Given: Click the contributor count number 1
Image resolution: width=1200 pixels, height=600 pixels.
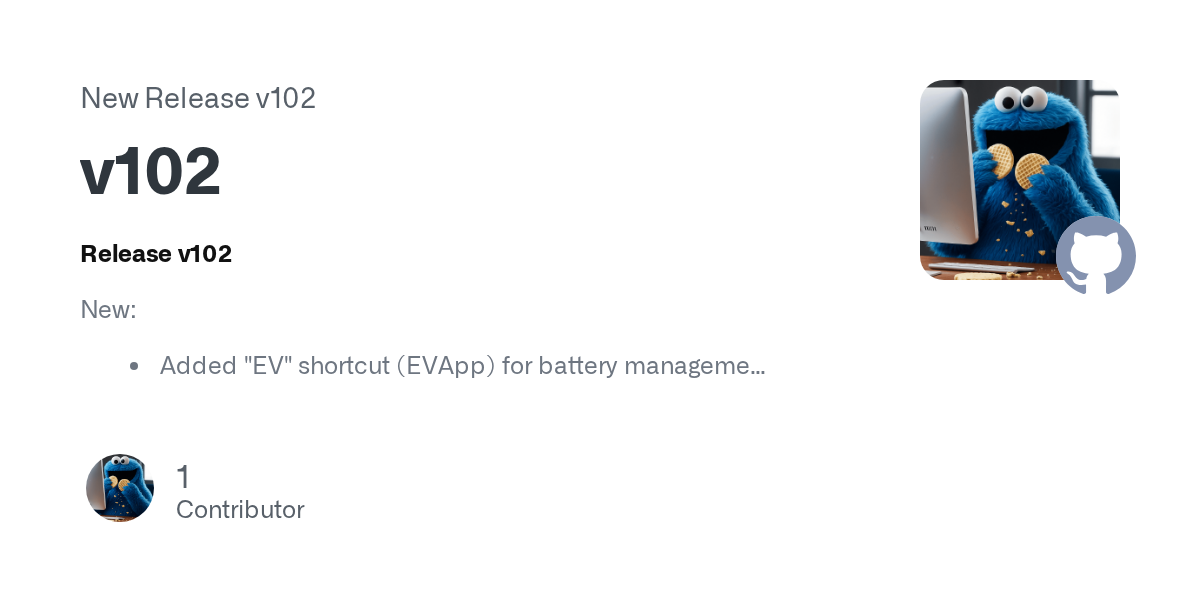Looking at the screenshot, I should click(x=183, y=477).
